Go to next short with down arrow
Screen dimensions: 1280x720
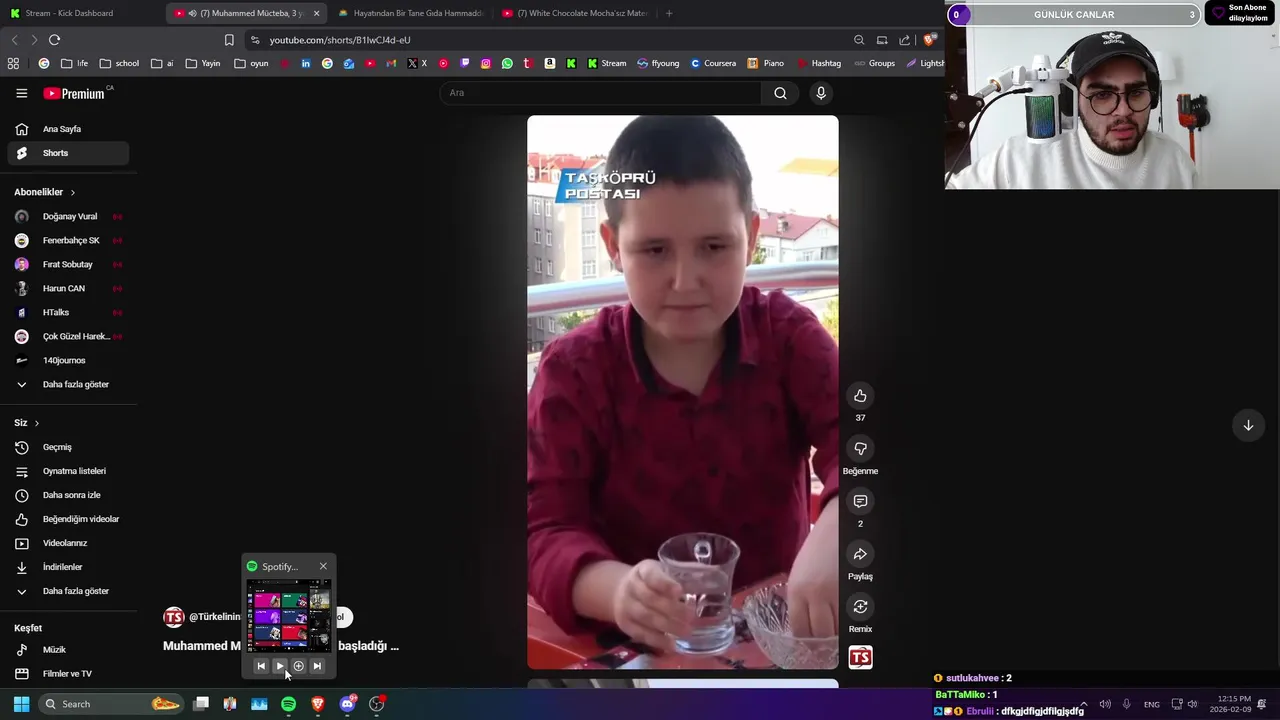coord(1248,425)
